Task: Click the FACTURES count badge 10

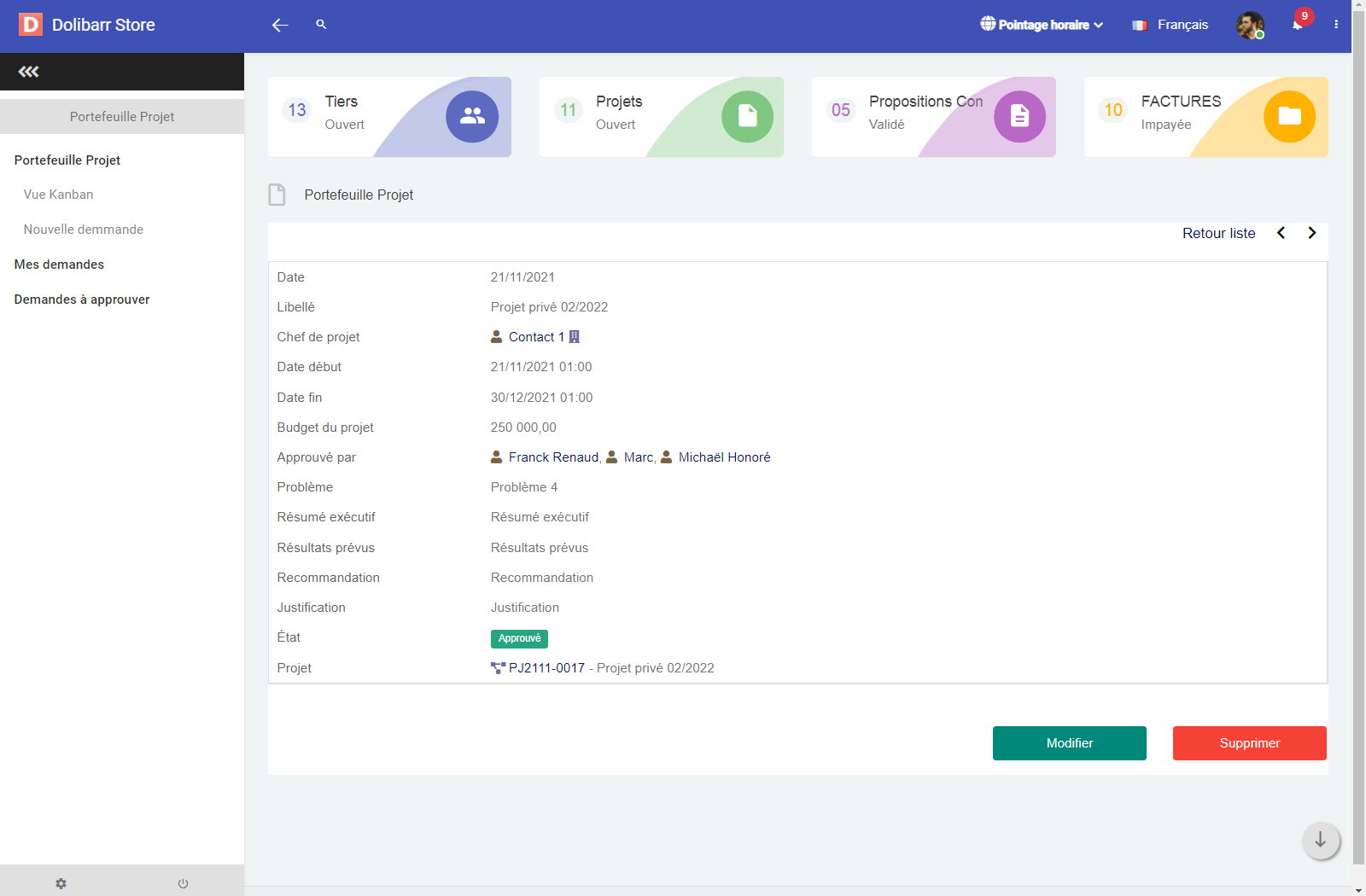Action: coord(1113,110)
